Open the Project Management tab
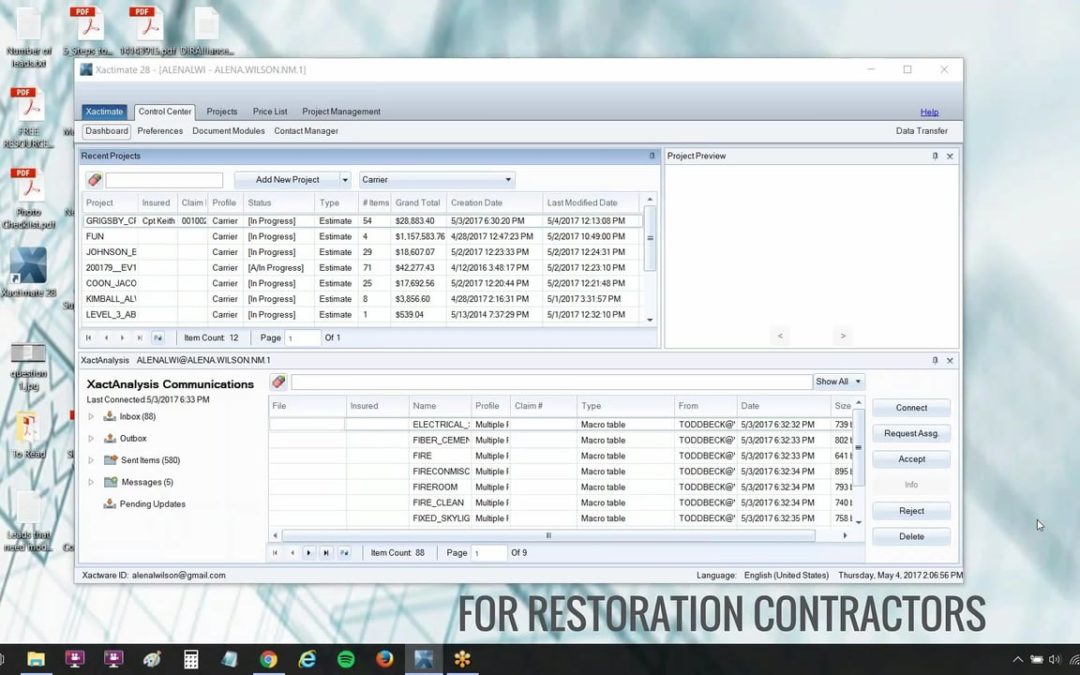The image size is (1080, 675). (341, 112)
